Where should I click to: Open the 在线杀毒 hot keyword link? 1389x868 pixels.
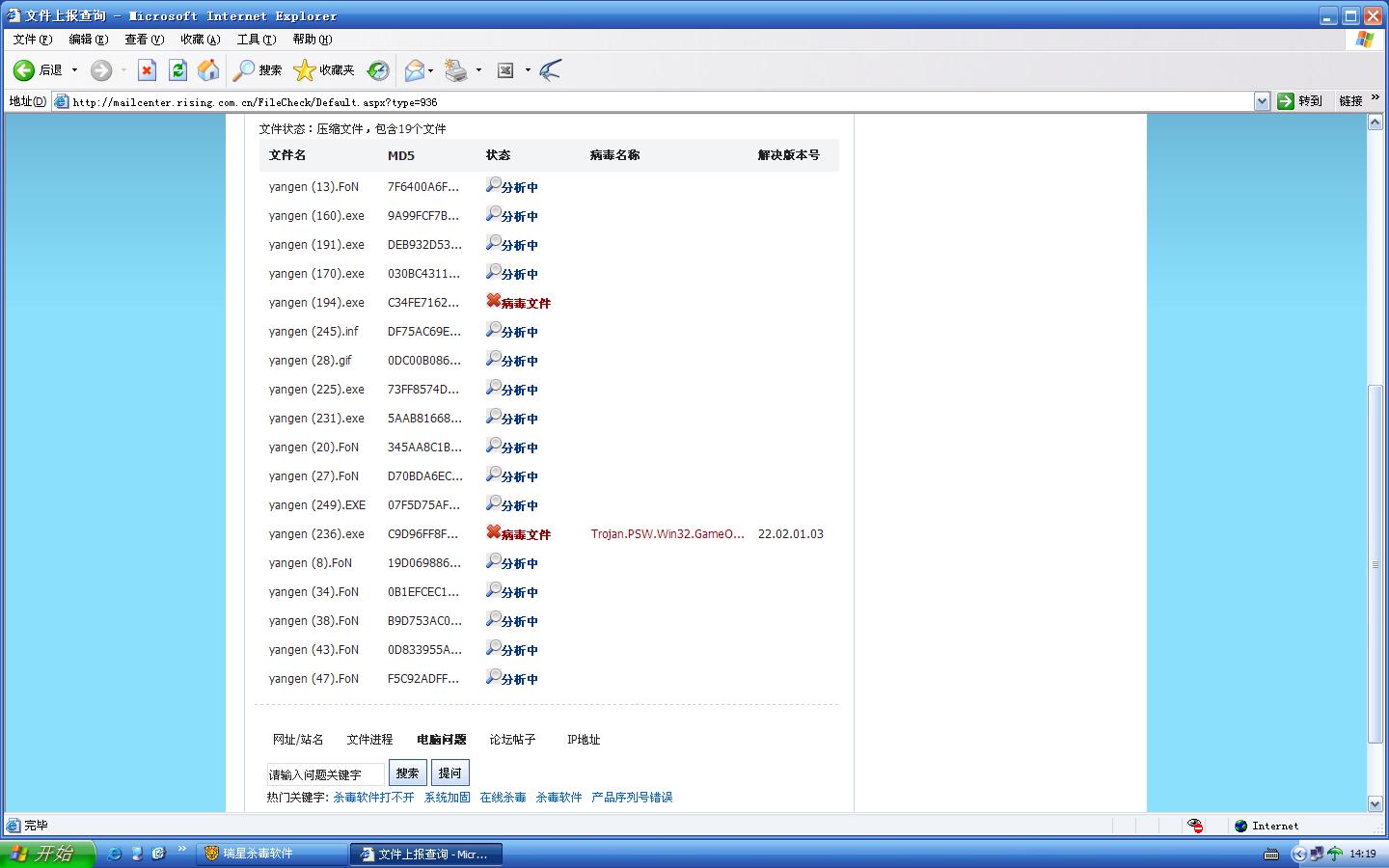pos(503,798)
